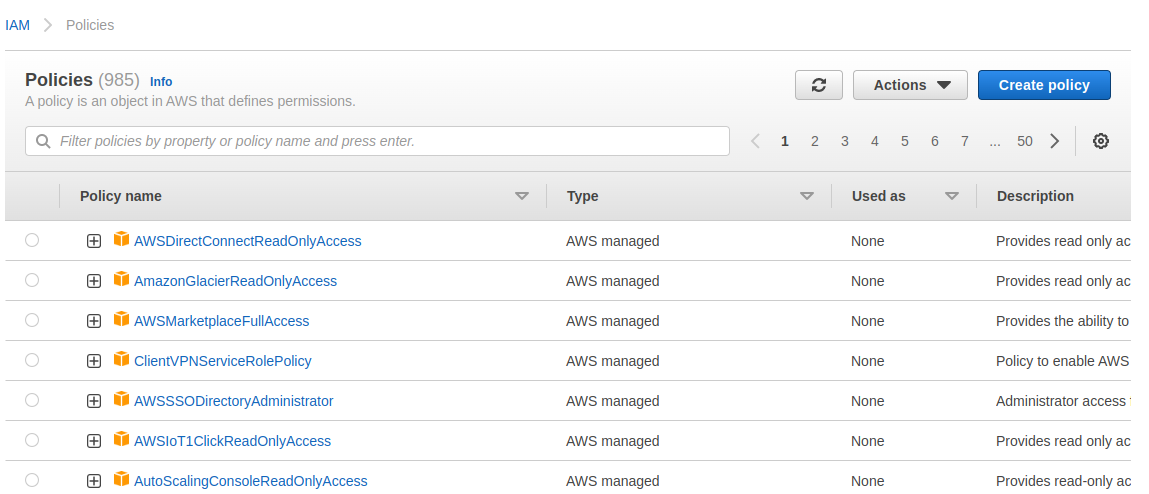Viewport: 1149px width, 494px height.
Task: Click the search magnifier icon in filter box
Action: pyautogui.click(x=43, y=141)
